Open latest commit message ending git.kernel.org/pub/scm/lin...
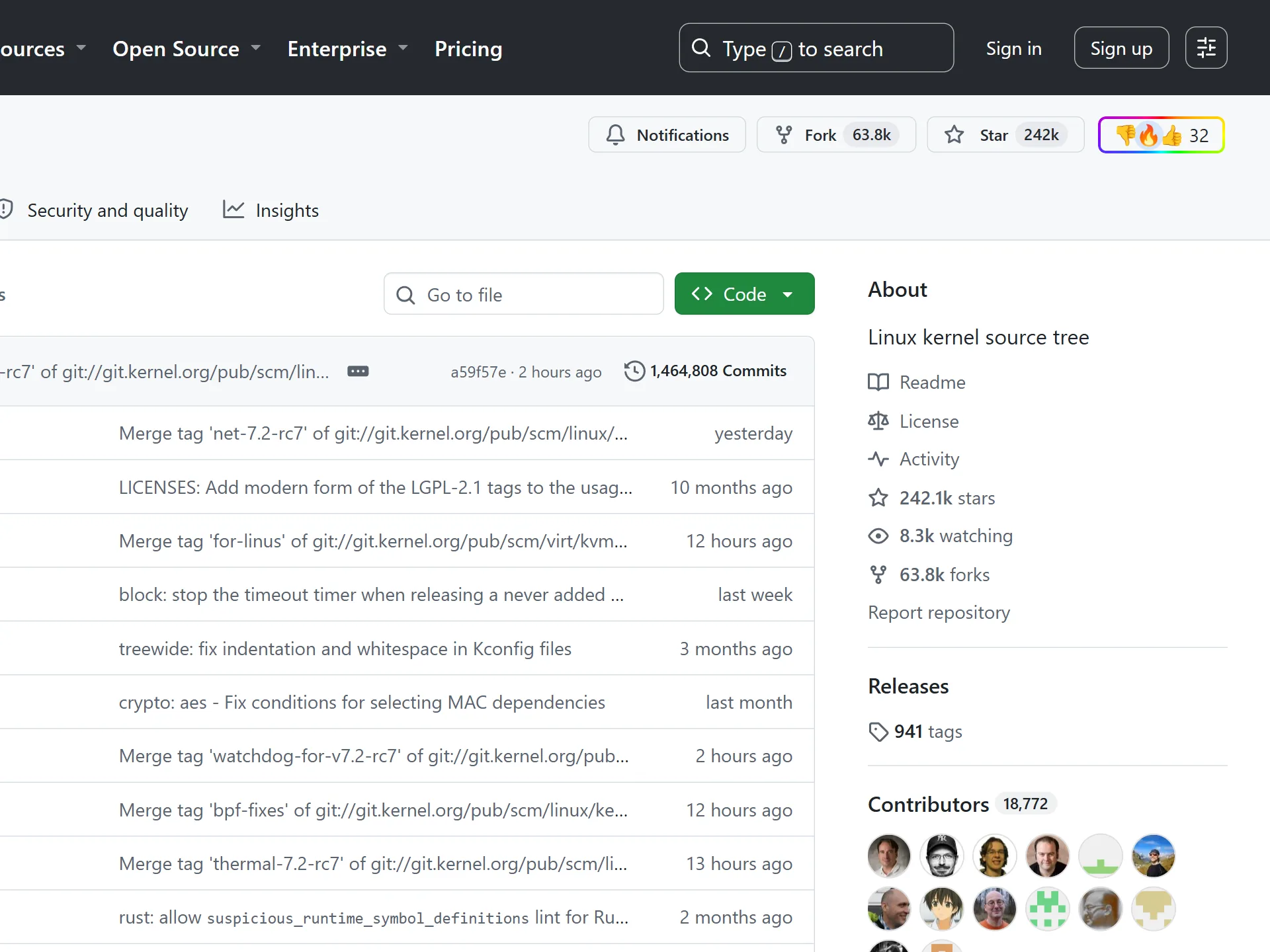1270x952 pixels. 165,372
